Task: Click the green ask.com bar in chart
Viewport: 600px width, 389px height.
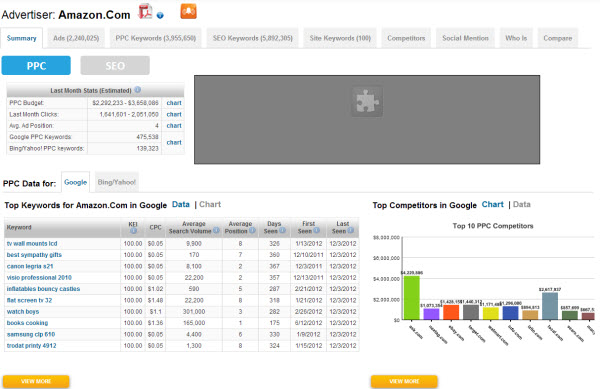Action: point(412,298)
